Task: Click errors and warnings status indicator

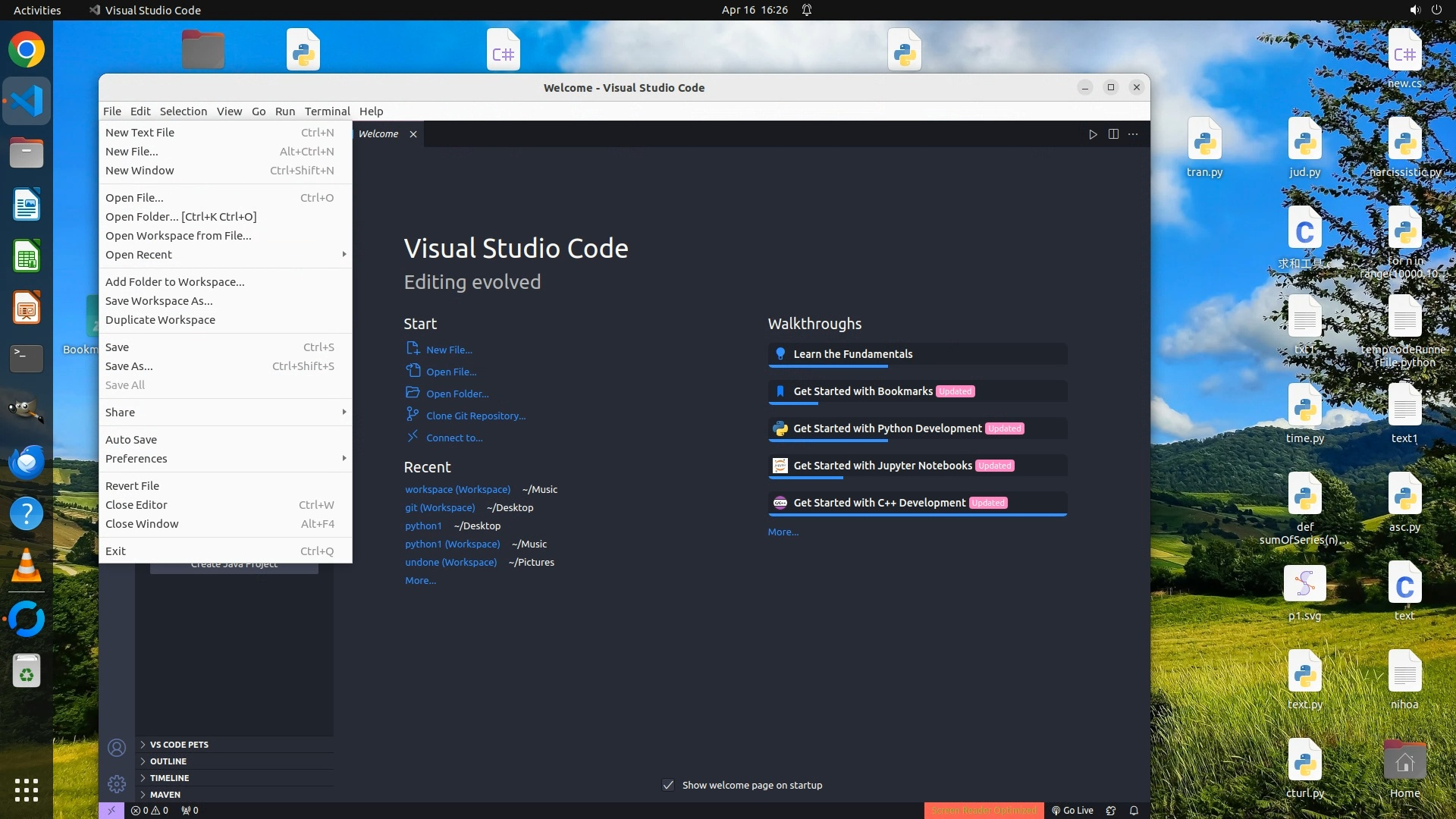Action: pyautogui.click(x=149, y=810)
